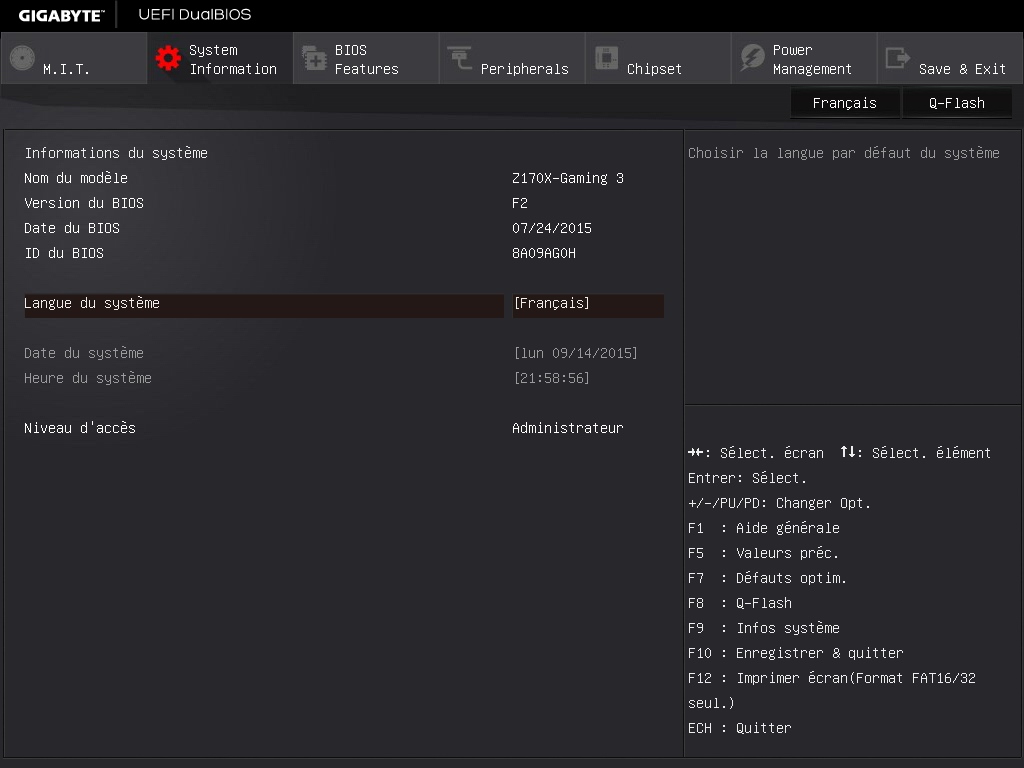Click the Power Management lightning icon
The image size is (1024, 768).
[x=752, y=58]
